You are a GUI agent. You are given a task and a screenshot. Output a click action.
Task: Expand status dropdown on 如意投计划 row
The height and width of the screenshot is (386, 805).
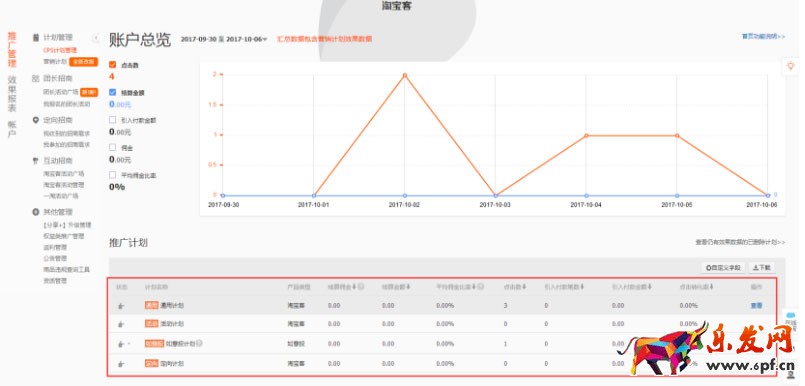click(129, 344)
